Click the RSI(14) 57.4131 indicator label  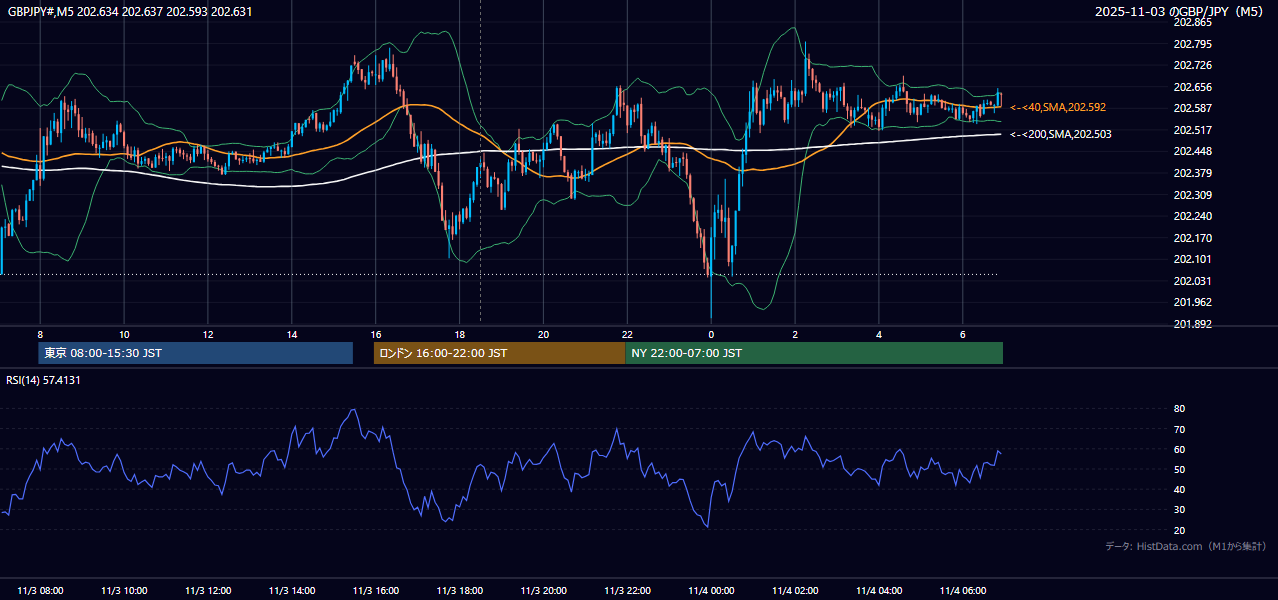click(44, 380)
